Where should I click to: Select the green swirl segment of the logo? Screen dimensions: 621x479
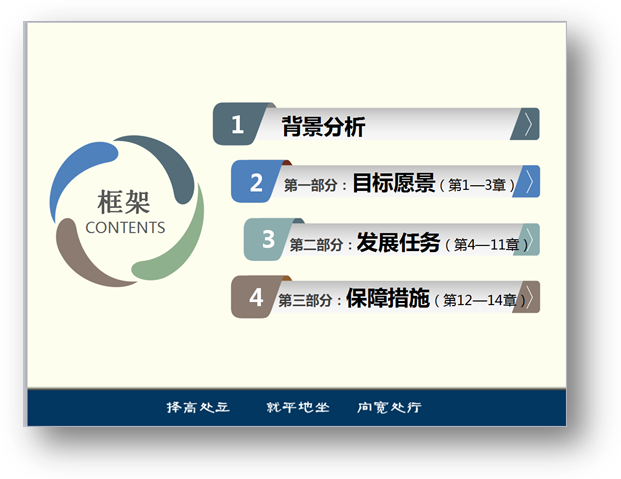(x=176, y=246)
